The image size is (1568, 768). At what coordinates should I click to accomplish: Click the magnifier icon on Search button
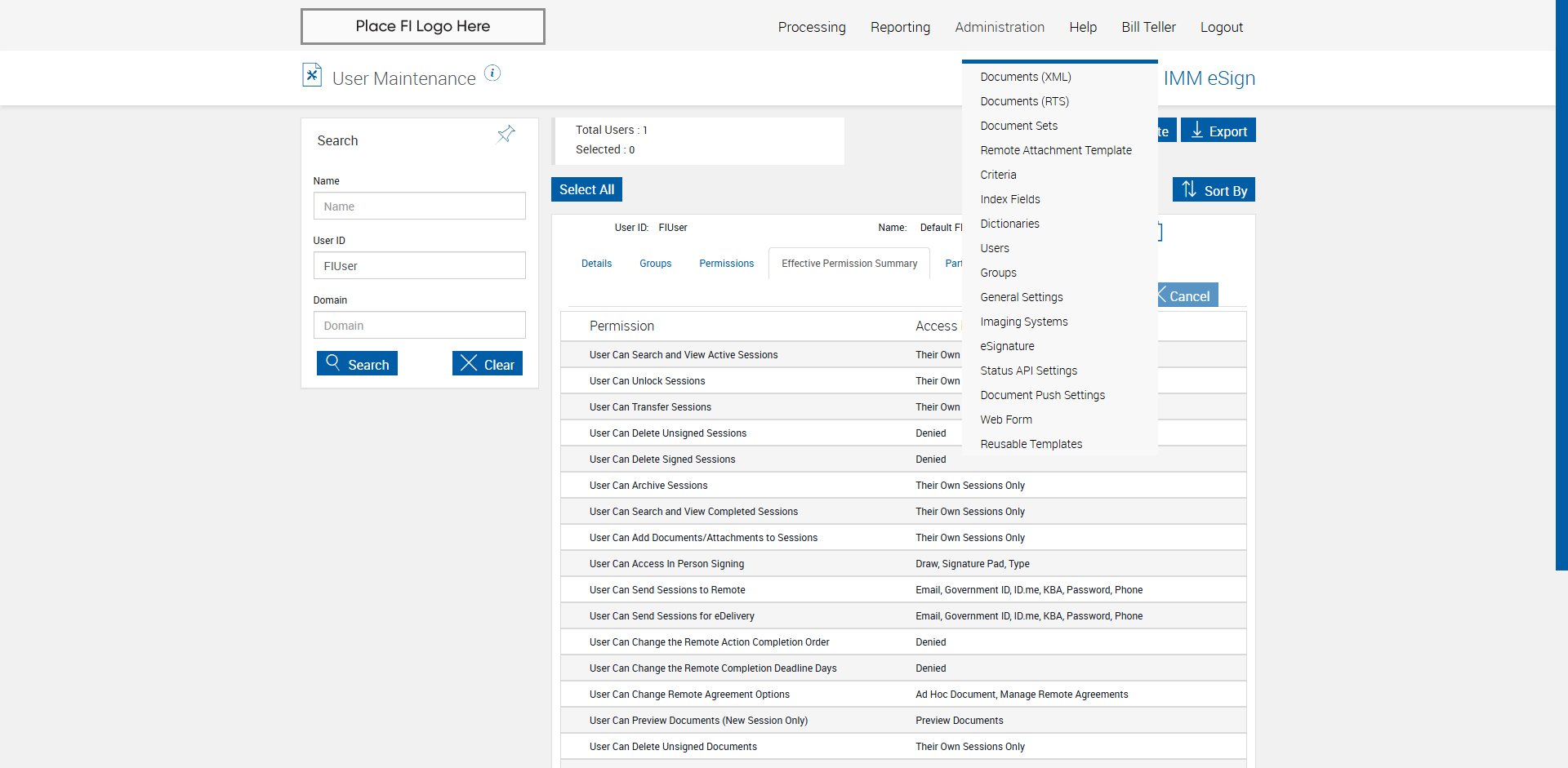[332, 362]
